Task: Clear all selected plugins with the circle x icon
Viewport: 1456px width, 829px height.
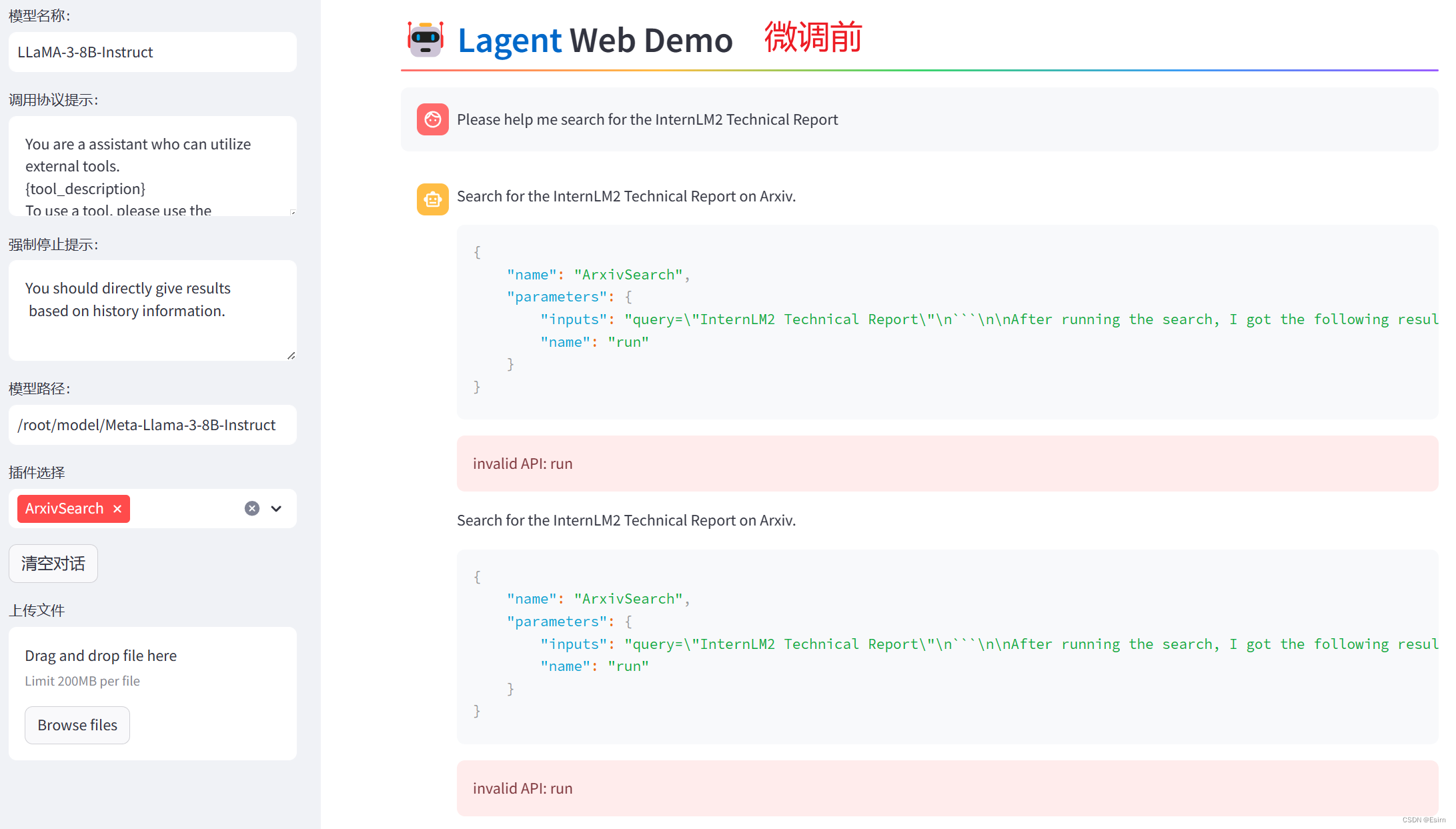Action: click(252, 508)
